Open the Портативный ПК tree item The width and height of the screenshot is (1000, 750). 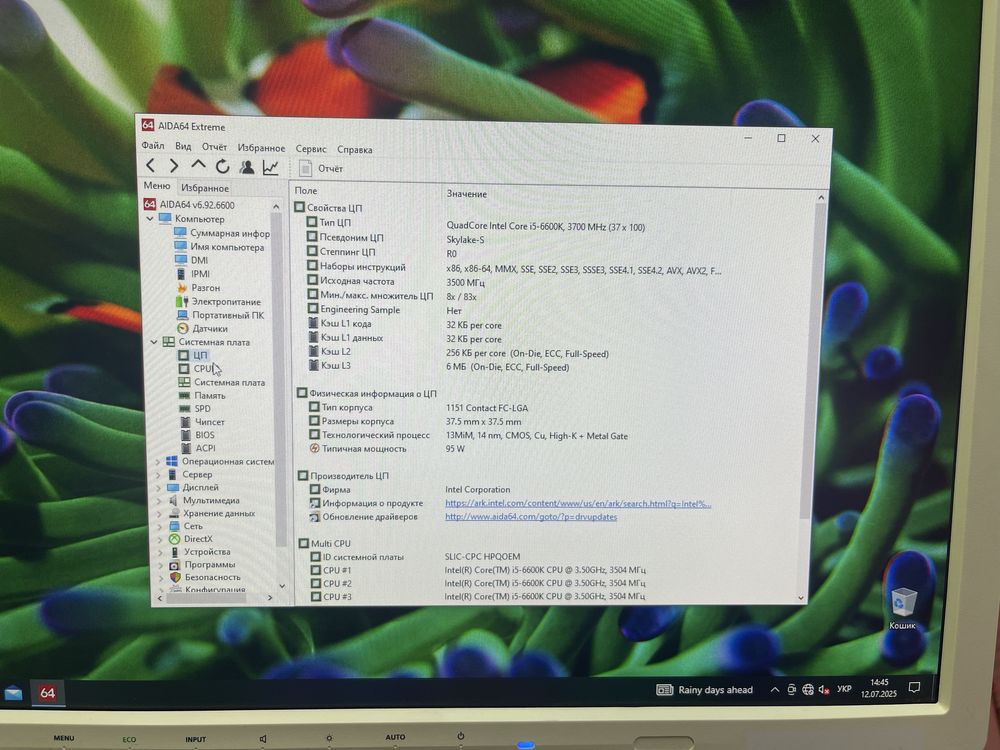[220, 315]
